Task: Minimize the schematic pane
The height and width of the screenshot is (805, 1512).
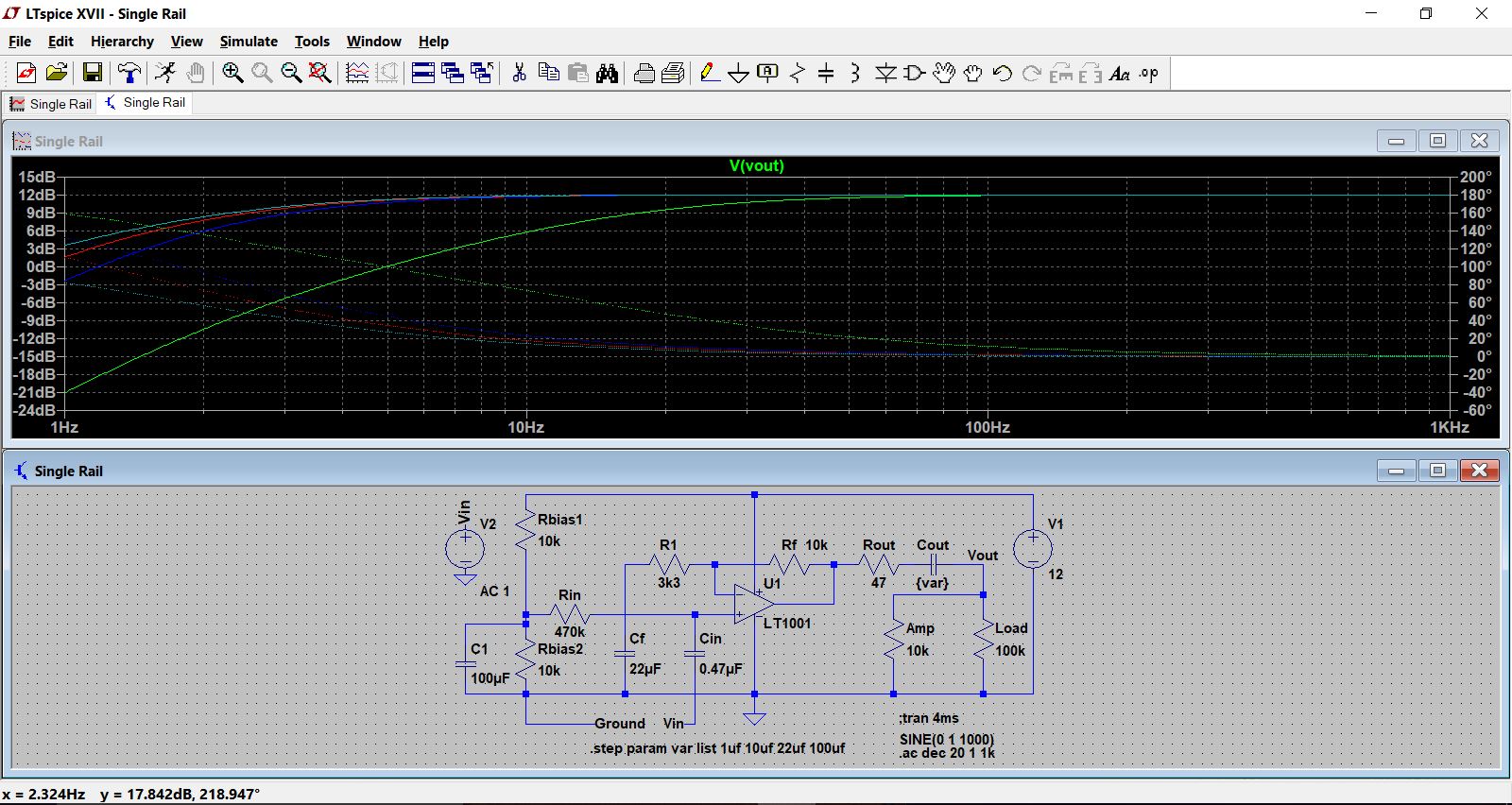Action: pos(1396,470)
